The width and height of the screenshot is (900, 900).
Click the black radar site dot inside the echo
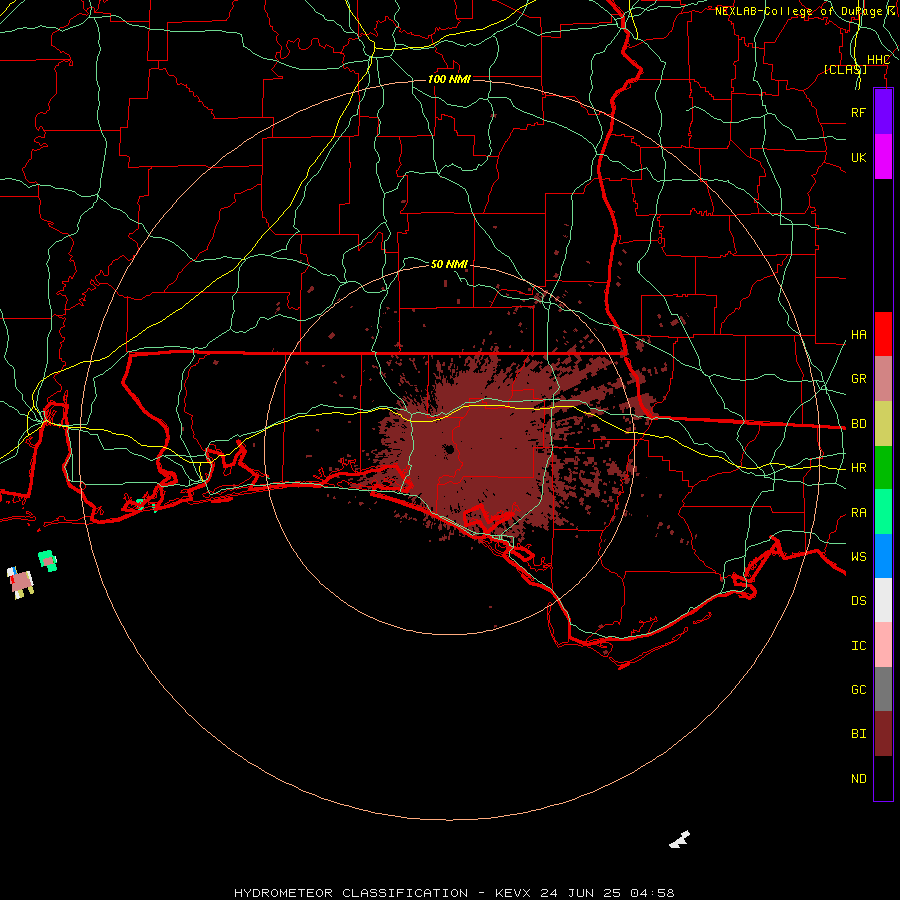point(449,449)
